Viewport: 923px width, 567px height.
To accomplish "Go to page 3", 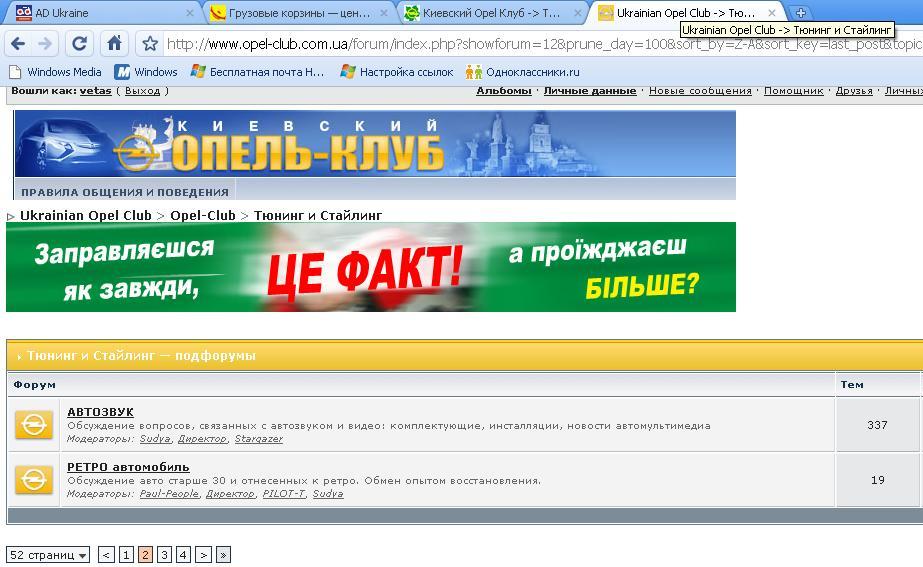I will click(x=164, y=555).
